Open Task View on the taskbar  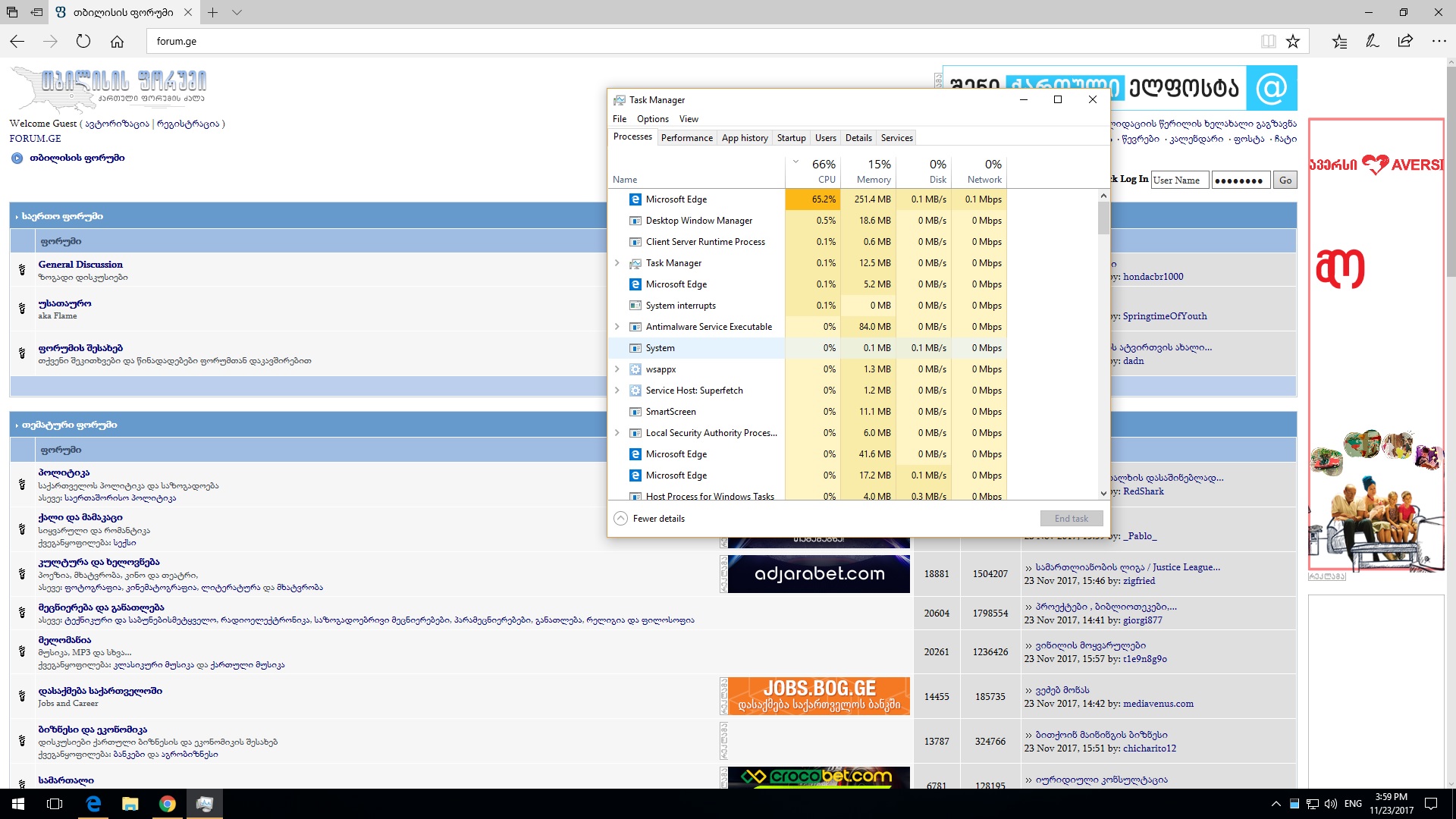point(55,804)
